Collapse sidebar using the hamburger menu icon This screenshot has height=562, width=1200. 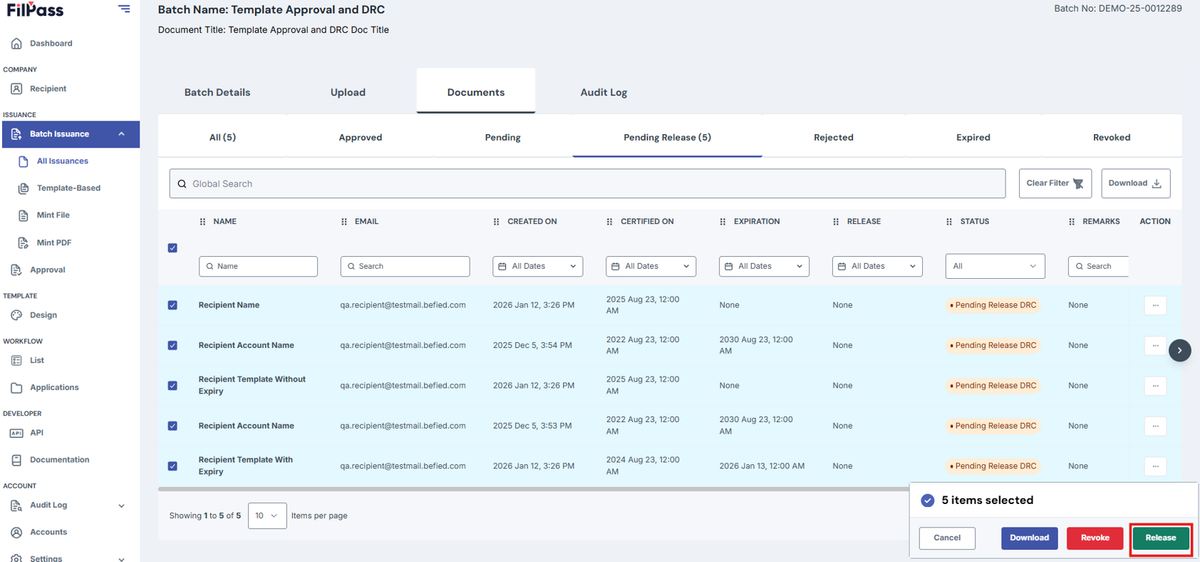[124, 9]
